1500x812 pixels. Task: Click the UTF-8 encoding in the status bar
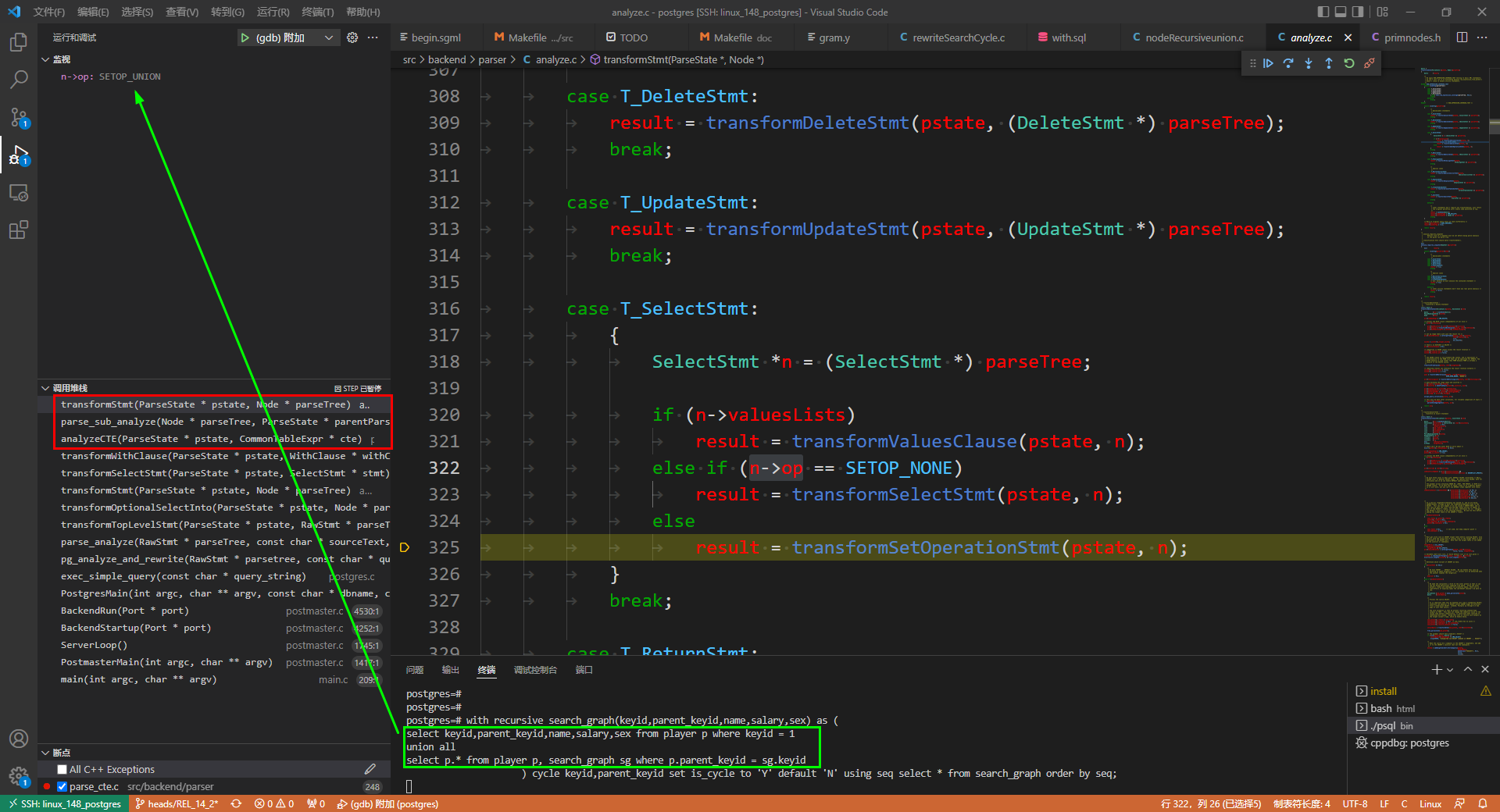click(x=1355, y=803)
